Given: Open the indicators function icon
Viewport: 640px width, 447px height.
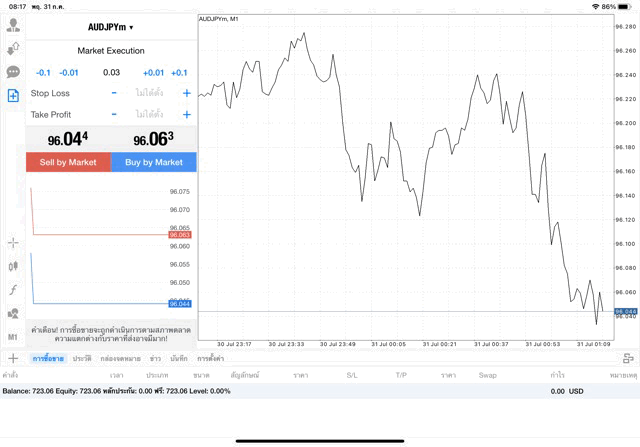Looking at the screenshot, I should (13, 290).
